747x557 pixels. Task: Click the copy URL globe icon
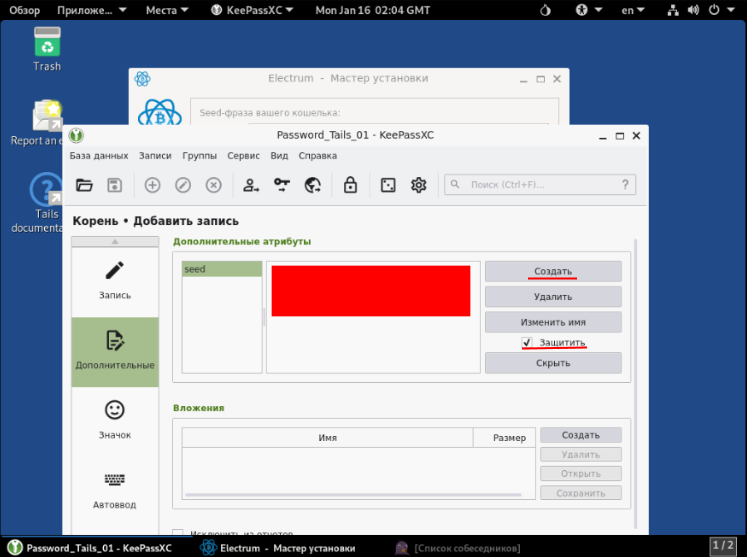[x=312, y=185]
